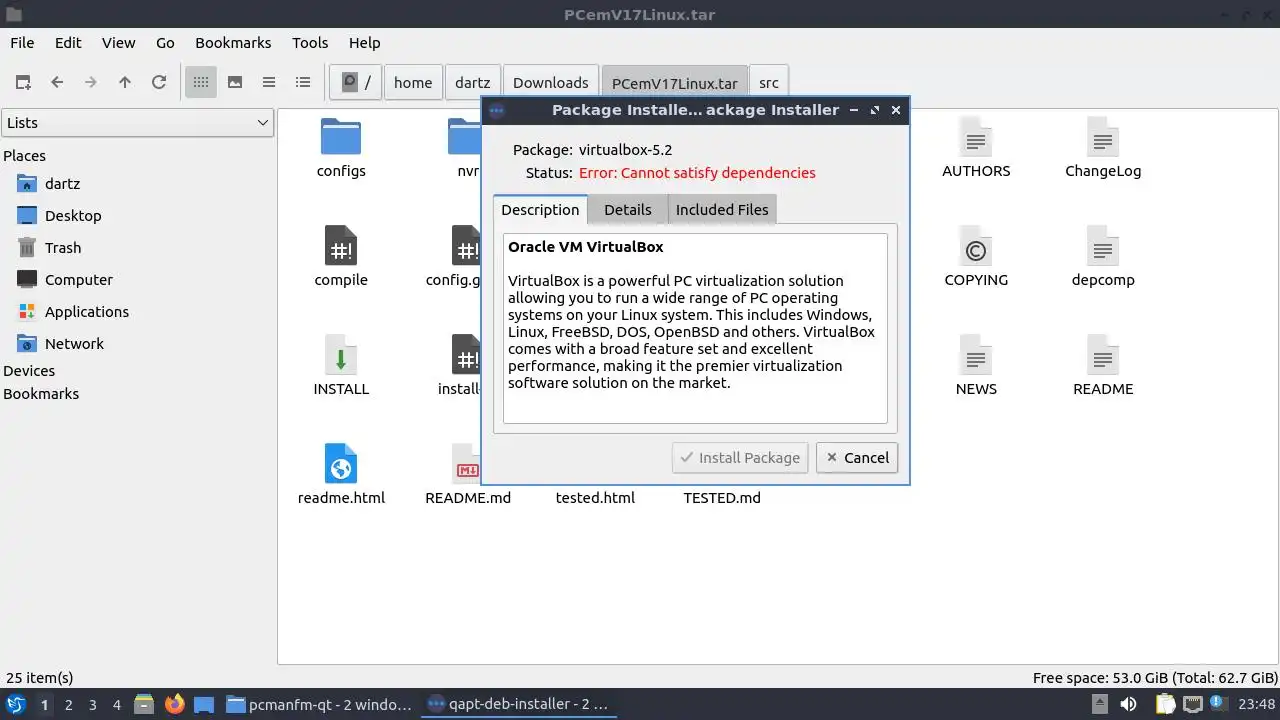The width and height of the screenshot is (1280, 720).
Task: Switch to compact view mode
Action: point(269,82)
